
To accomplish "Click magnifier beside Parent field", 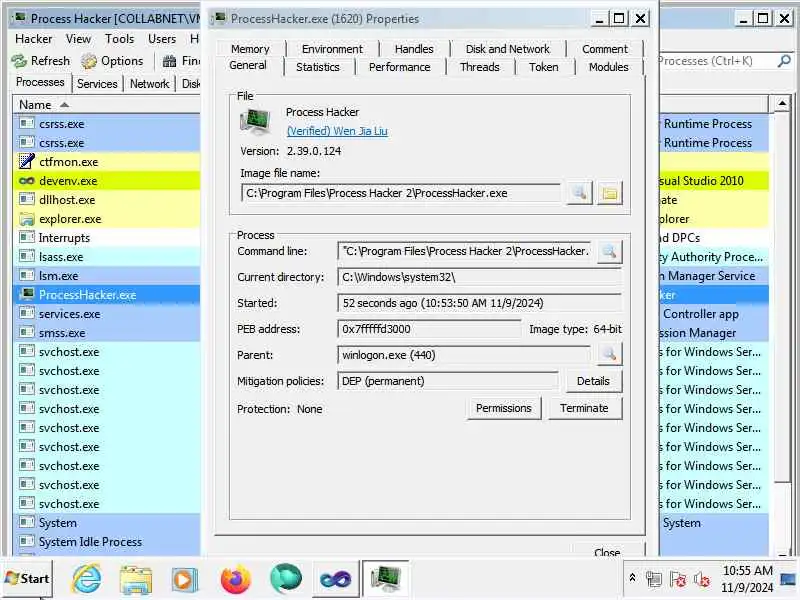I will point(609,354).
